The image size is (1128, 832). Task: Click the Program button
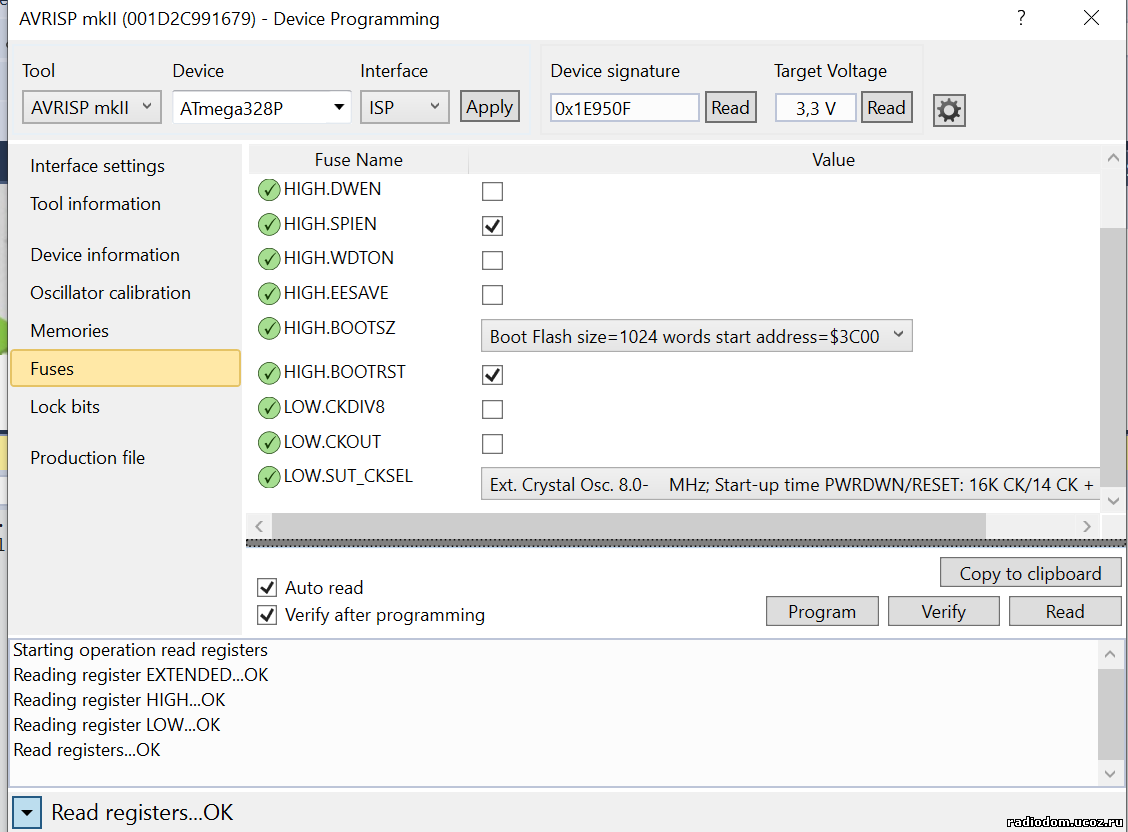point(822,611)
